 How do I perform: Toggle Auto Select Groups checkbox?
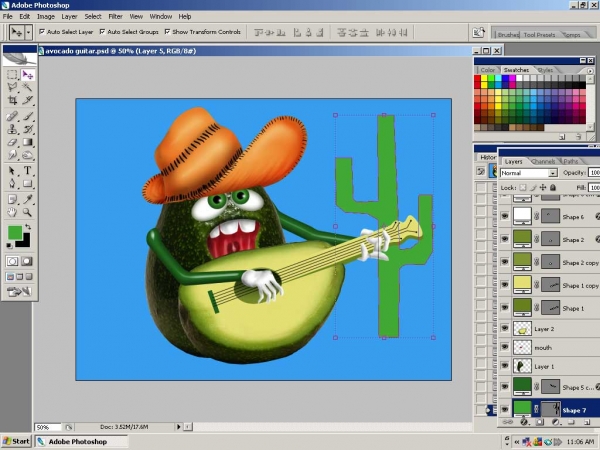tap(102, 32)
